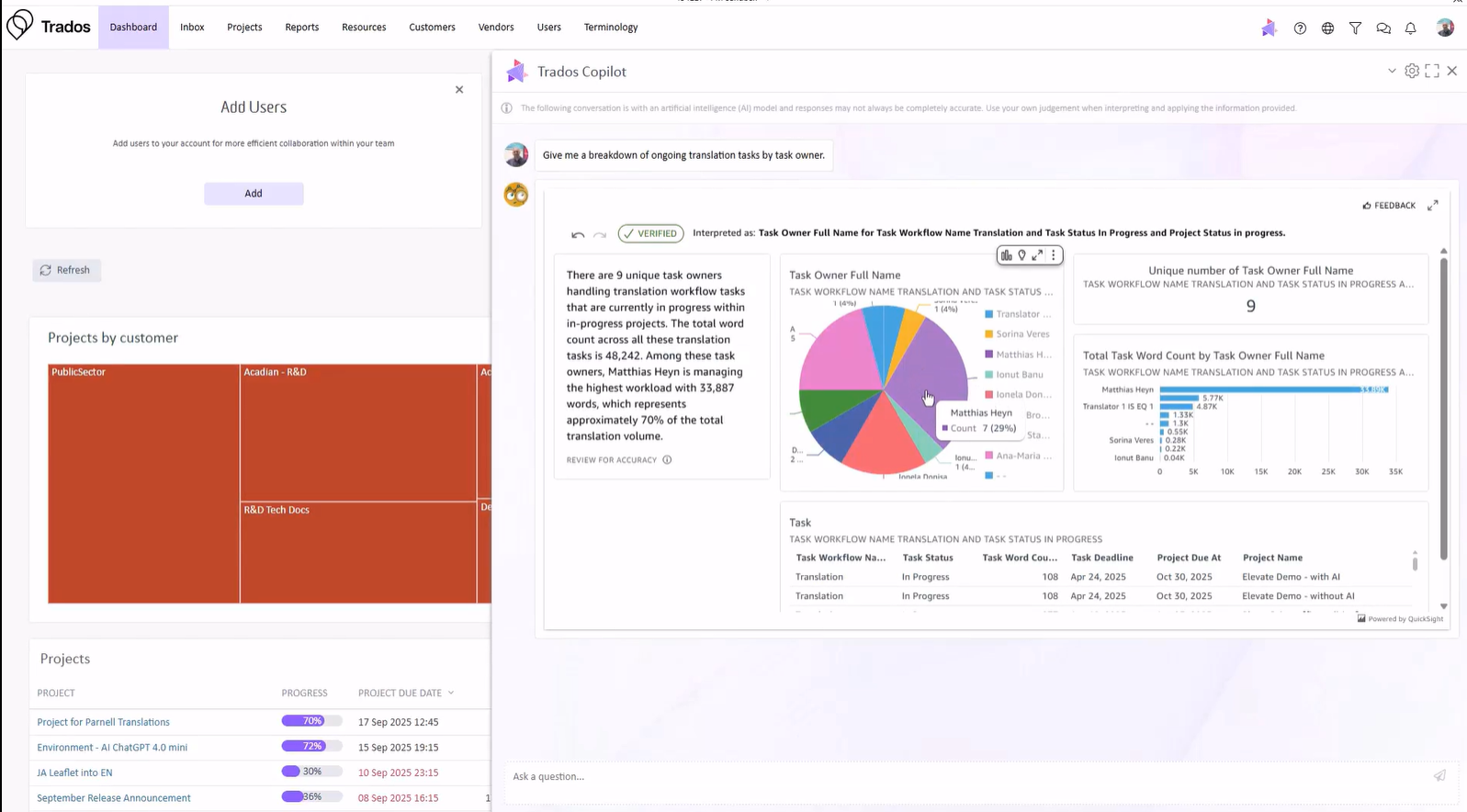Click the info icon beside the AI disclaimer

pyautogui.click(x=506, y=108)
